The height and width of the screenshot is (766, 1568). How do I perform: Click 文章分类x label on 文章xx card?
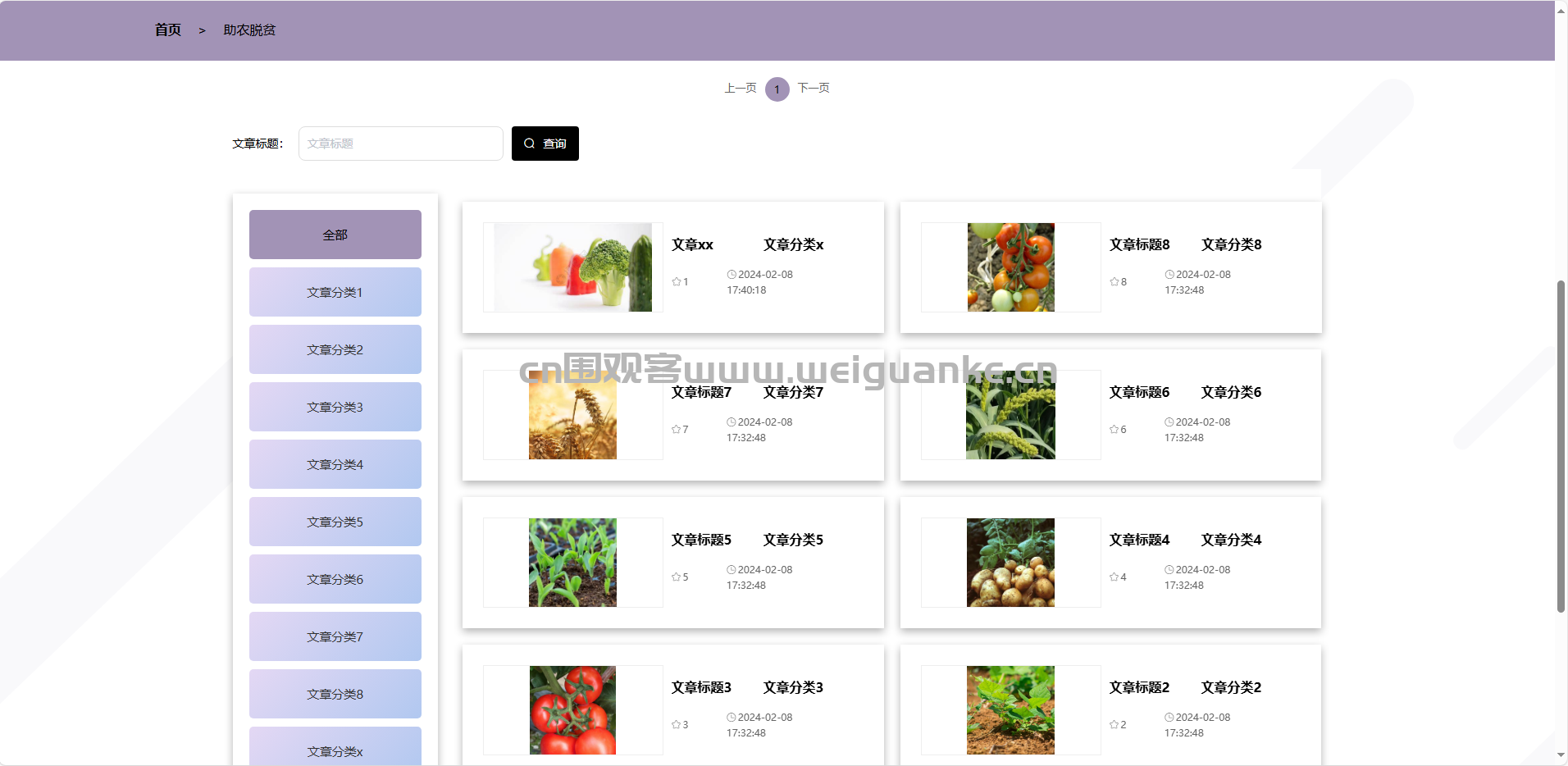click(793, 244)
